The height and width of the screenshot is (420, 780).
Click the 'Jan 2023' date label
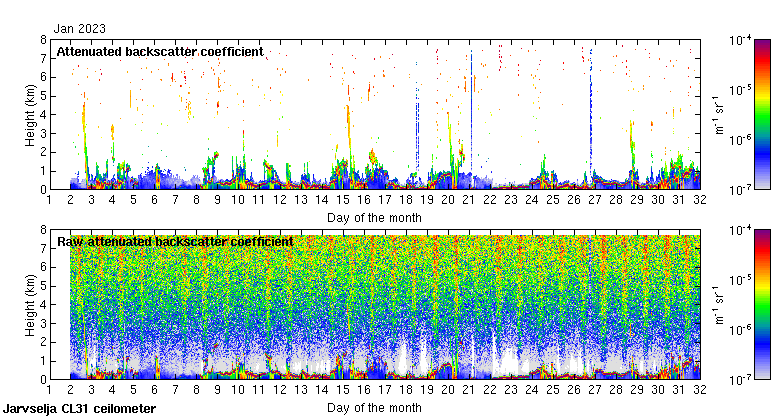[80, 29]
